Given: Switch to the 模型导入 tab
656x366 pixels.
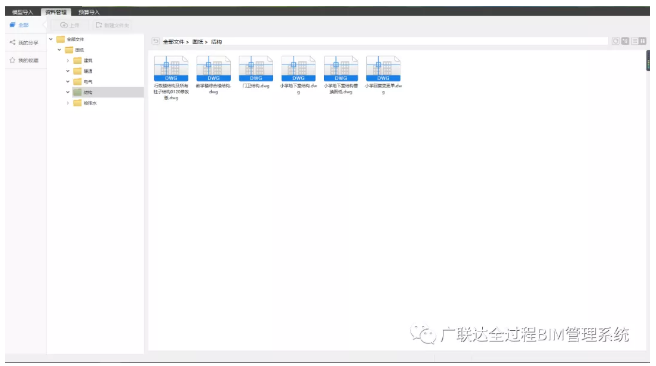Looking at the screenshot, I should pos(22,12).
